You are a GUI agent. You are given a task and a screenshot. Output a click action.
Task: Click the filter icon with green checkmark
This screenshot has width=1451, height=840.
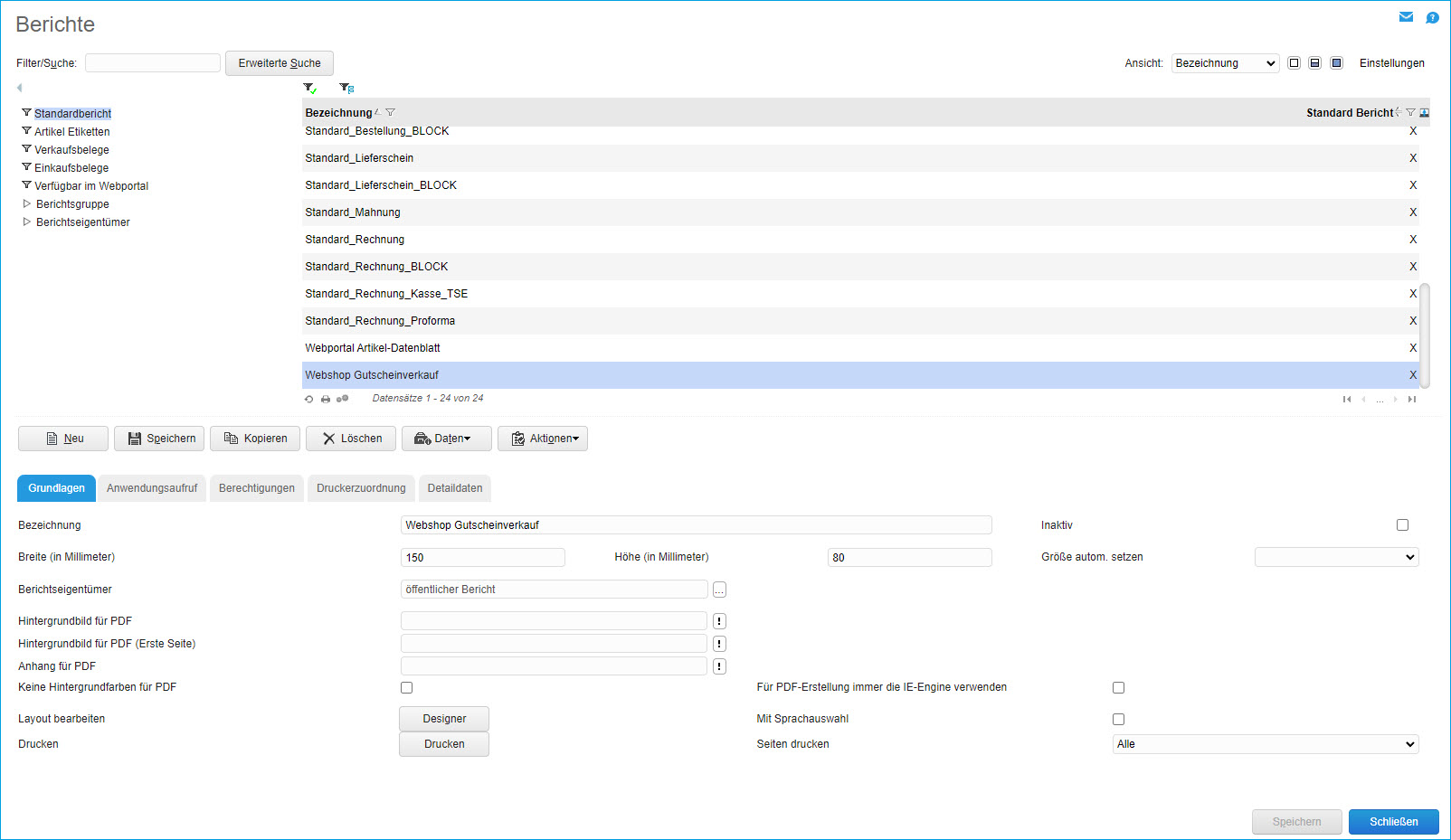[310, 88]
